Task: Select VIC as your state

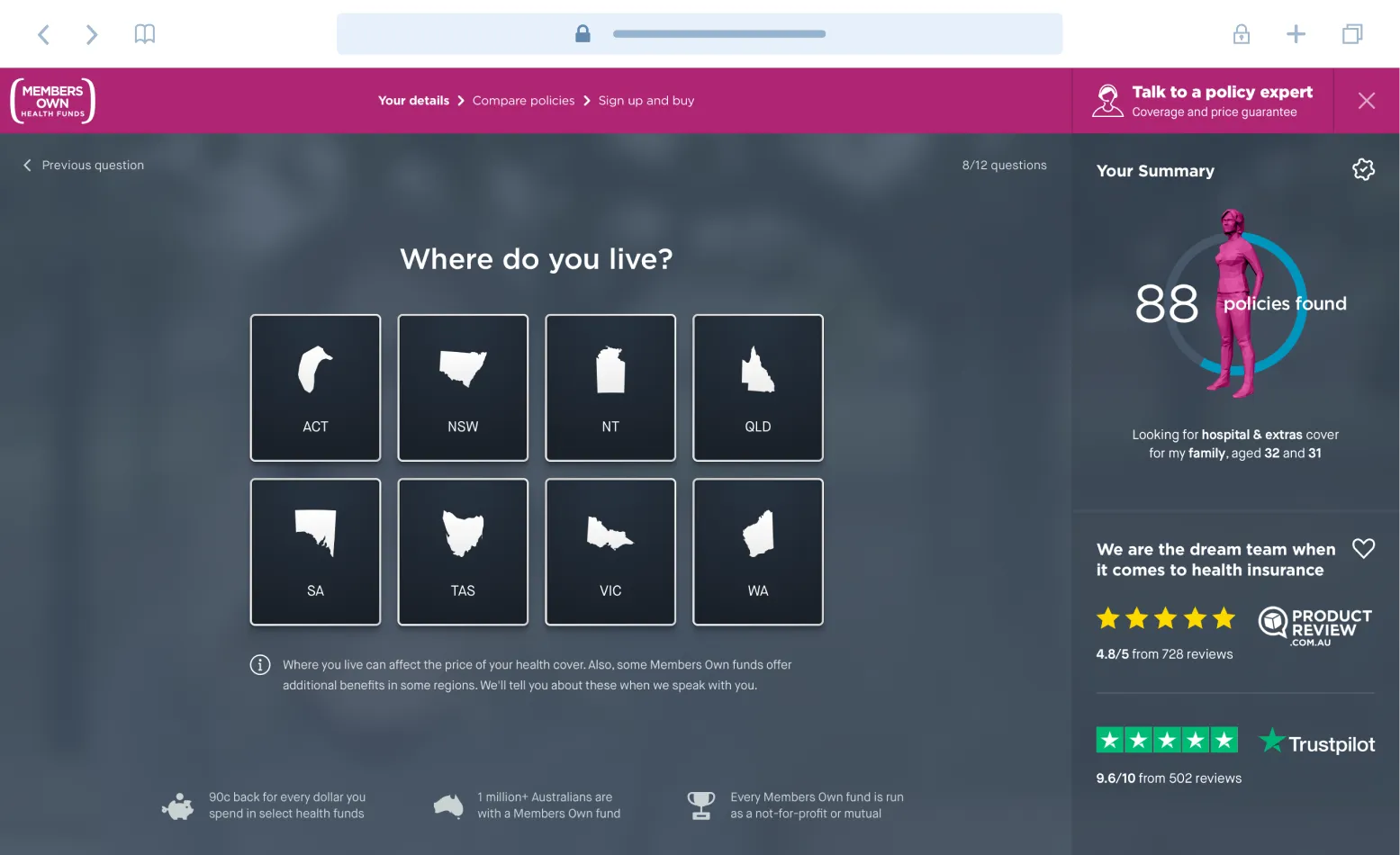Action: tap(610, 552)
